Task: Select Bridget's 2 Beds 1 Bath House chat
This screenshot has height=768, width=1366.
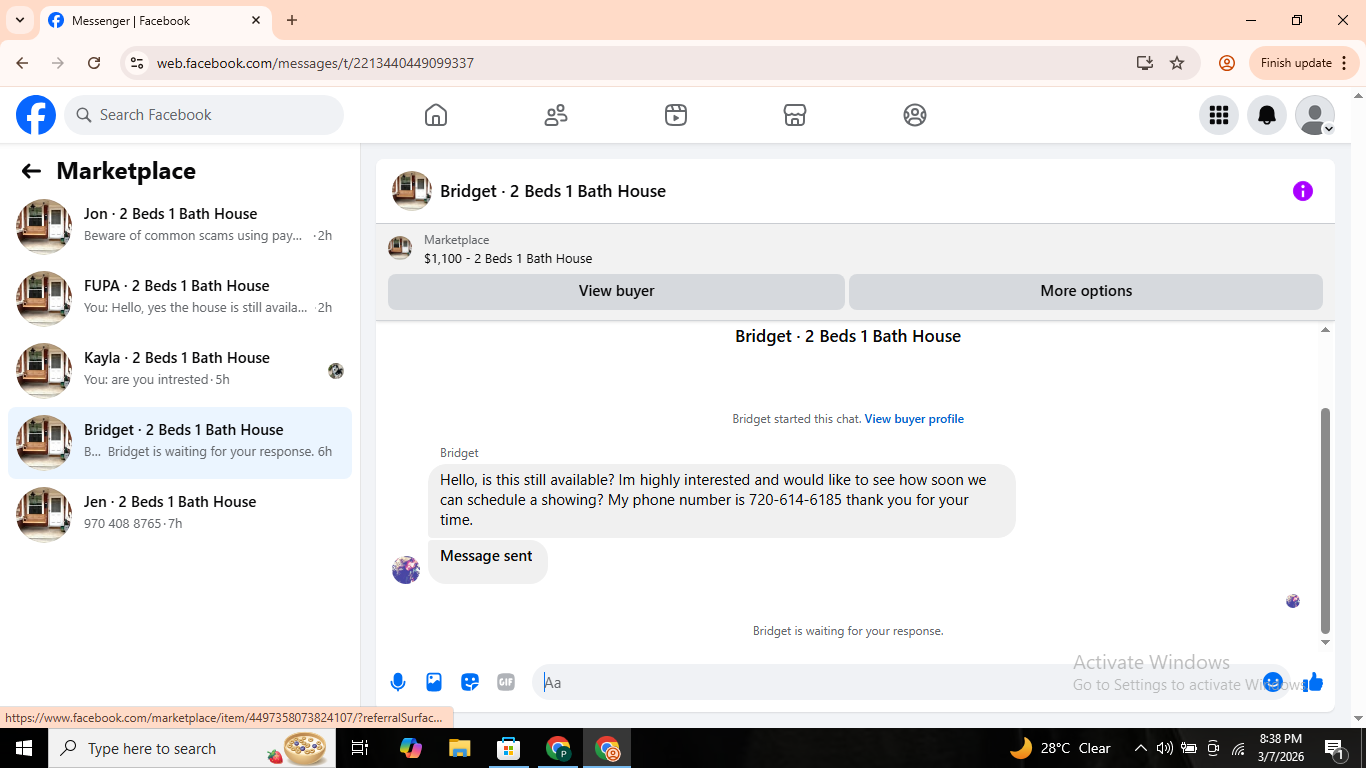Action: tap(180, 443)
